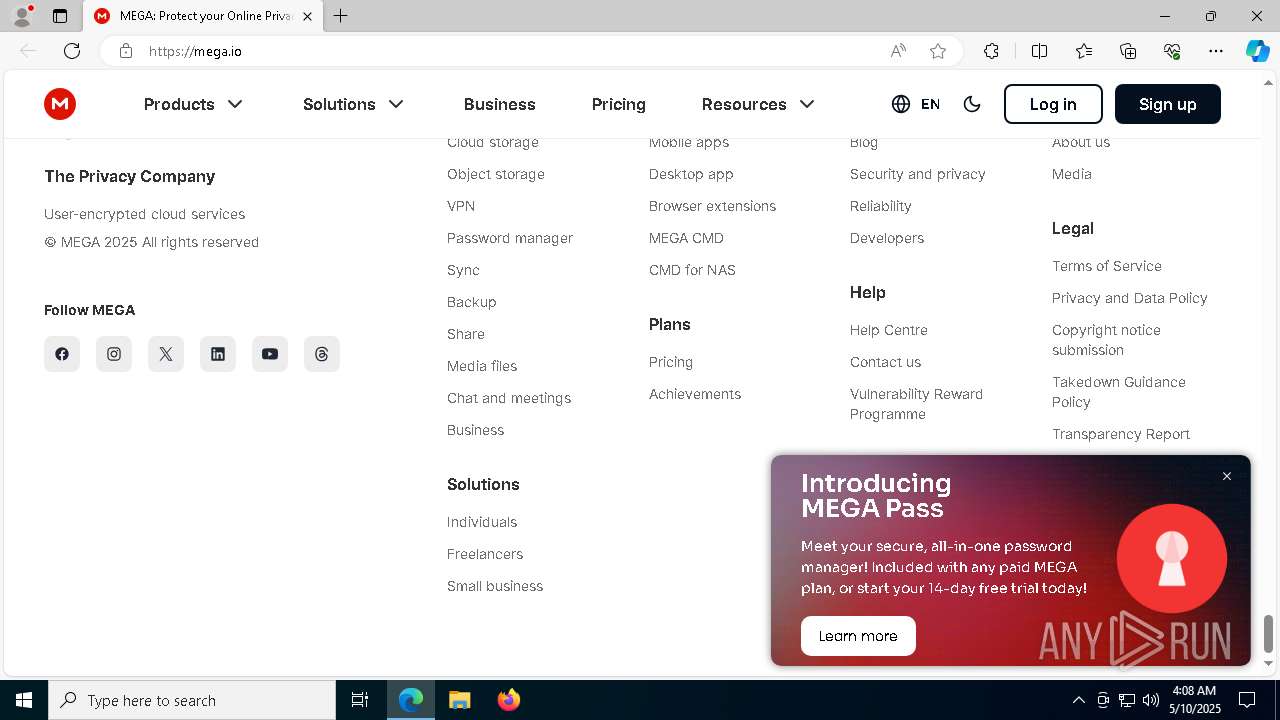Add page to favorites star icon
1280x720 pixels.
[x=938, y=51]
